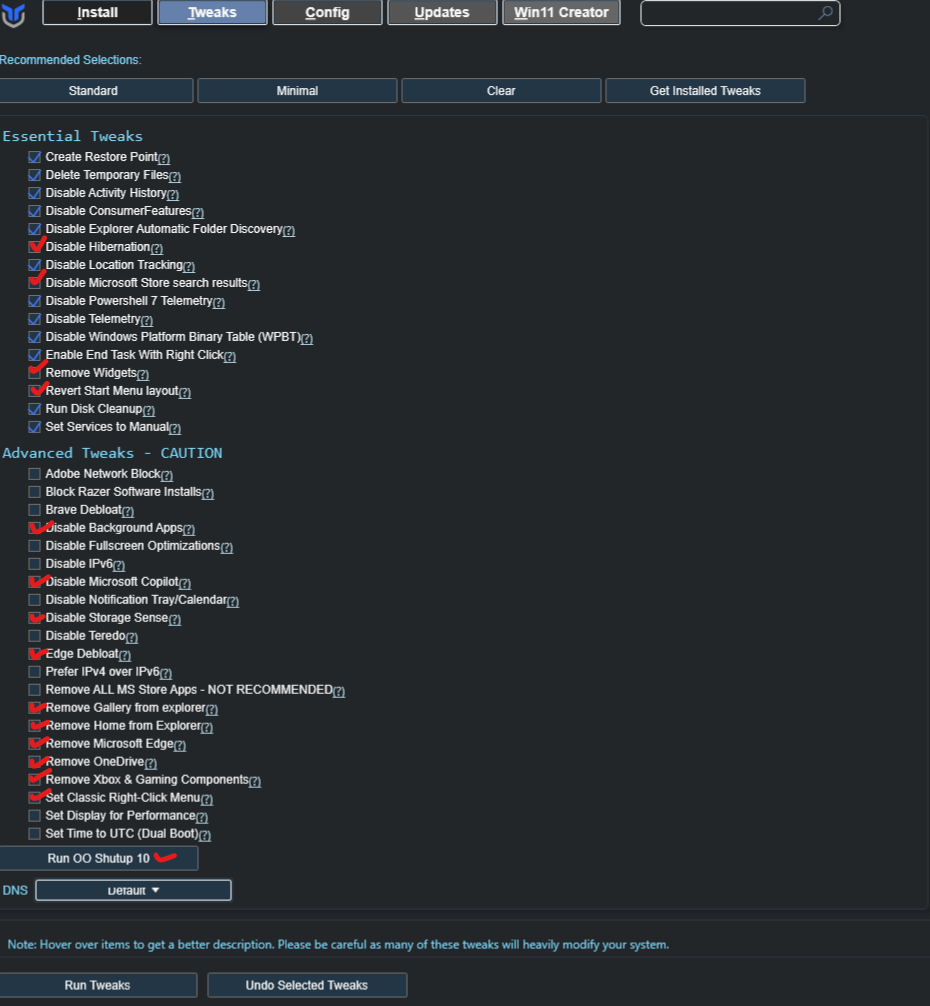Open help (?) for Block Razer Software Installs
This screenshot has width=930, height=1006.
(208, 493)
